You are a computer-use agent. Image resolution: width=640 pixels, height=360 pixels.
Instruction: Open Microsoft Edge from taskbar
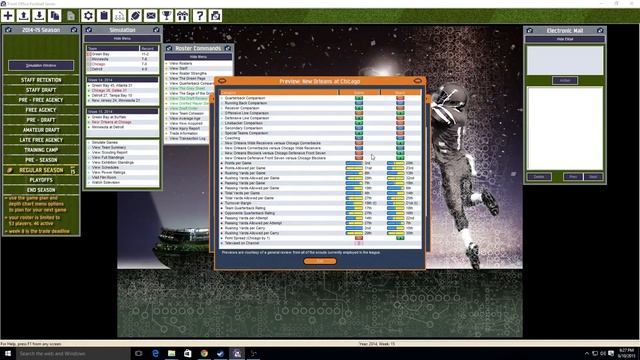tap(155, 353)
